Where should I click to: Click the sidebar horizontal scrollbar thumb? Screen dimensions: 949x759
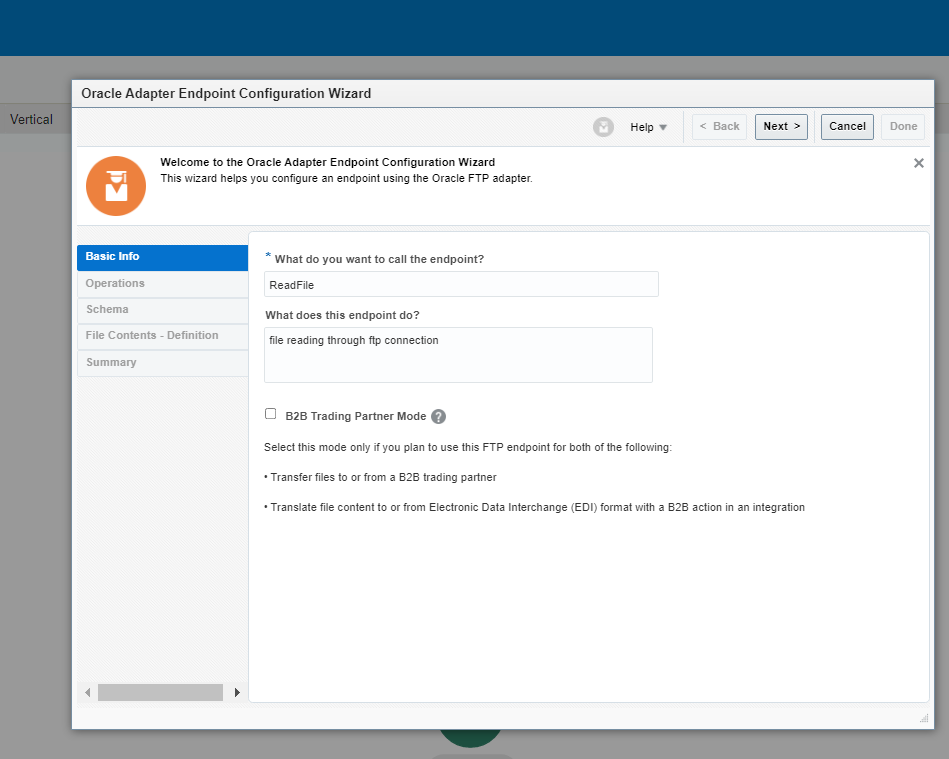click(160, 692)
